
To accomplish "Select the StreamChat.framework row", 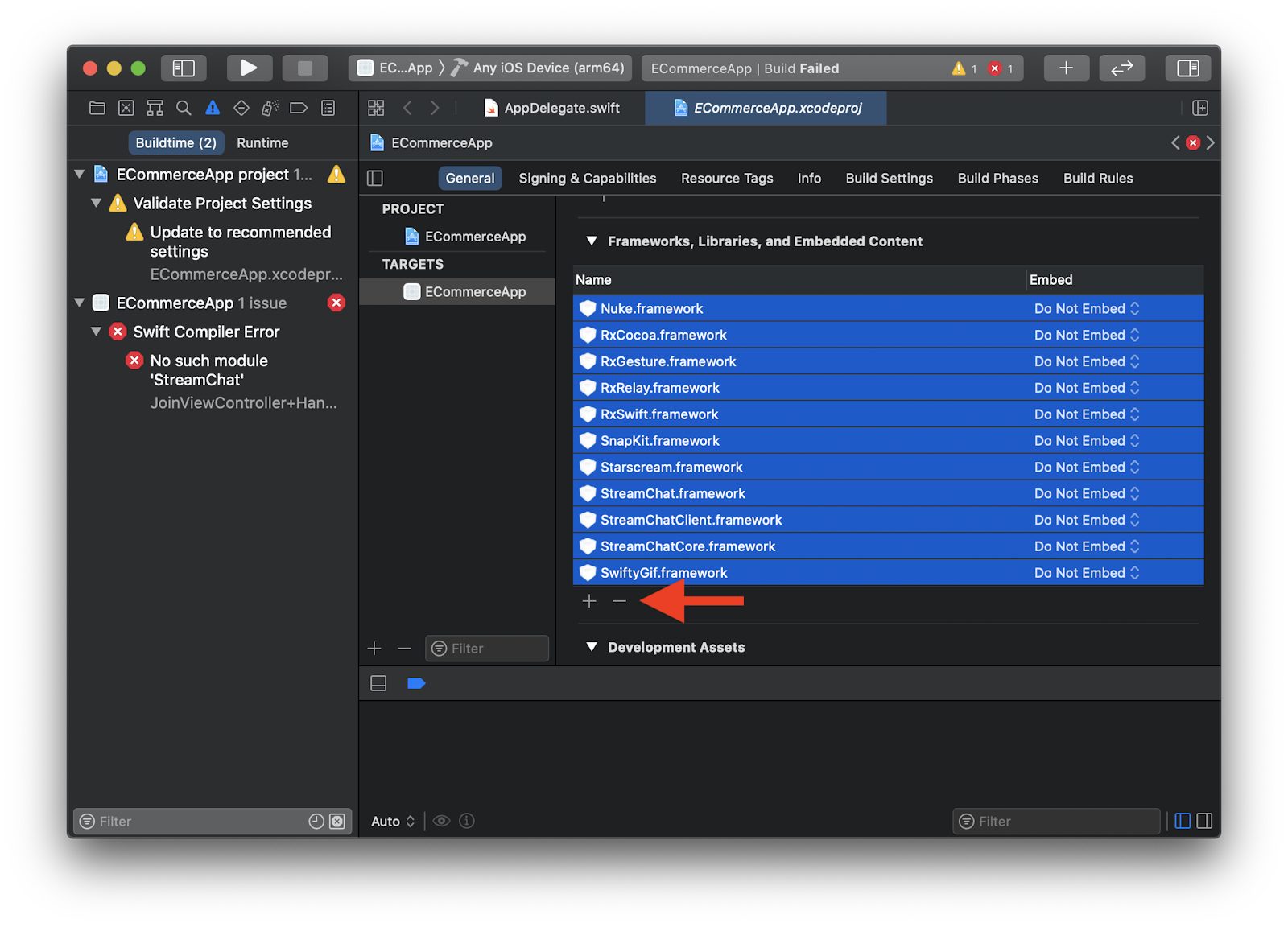I will tap(672, 493).
